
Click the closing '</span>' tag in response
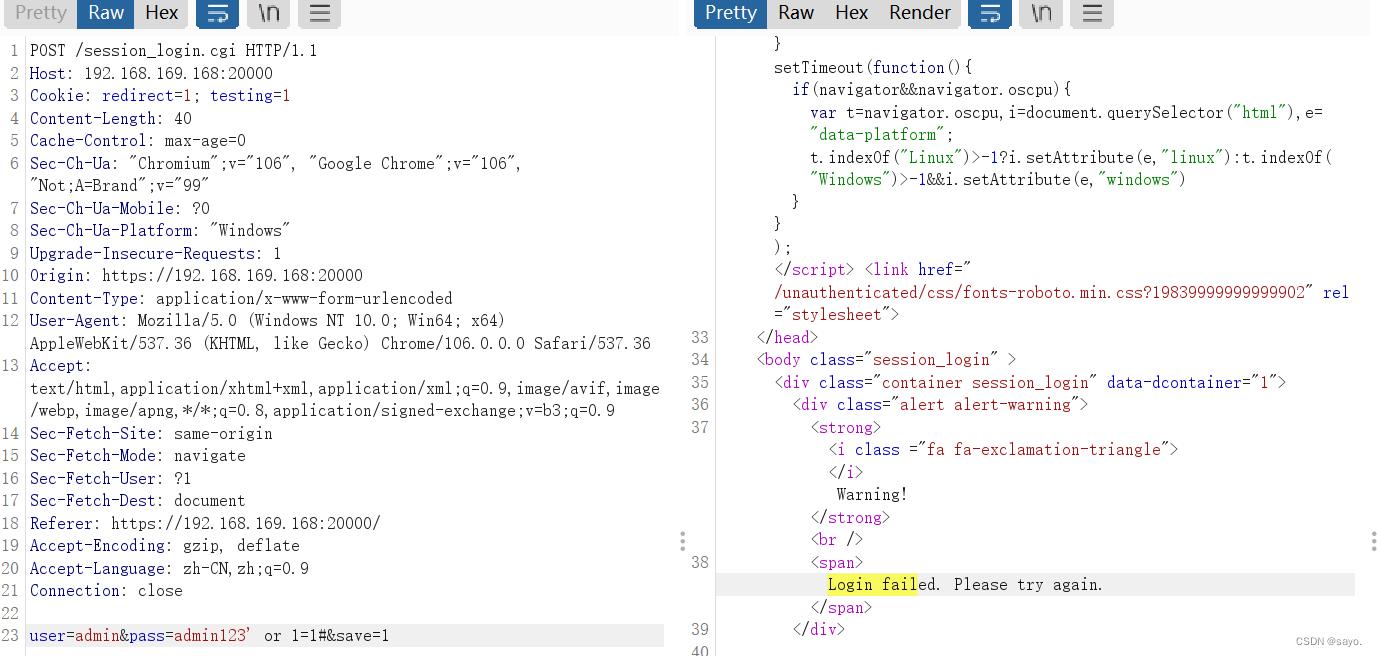tap(842, 608)
